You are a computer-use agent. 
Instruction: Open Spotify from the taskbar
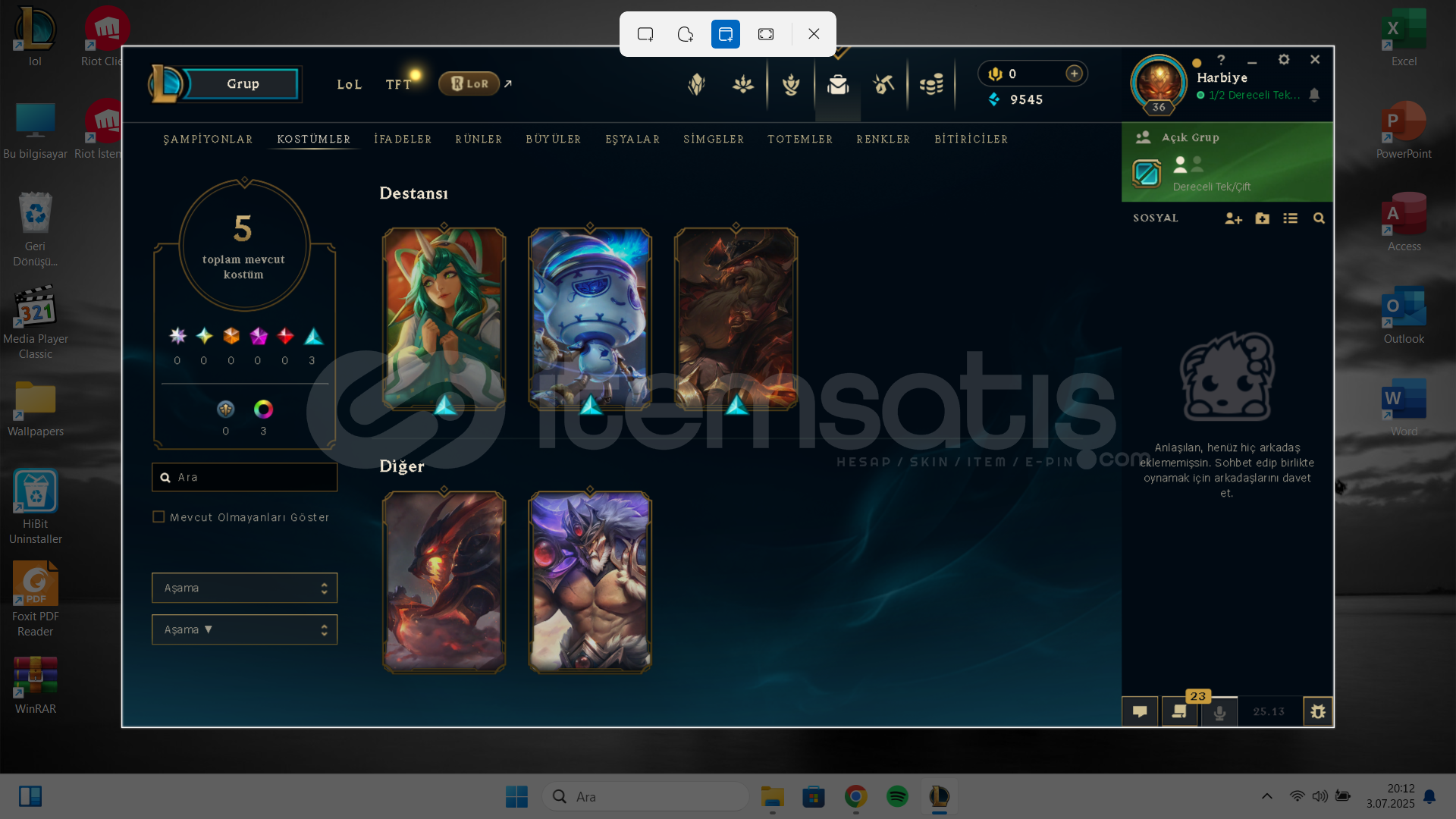pos(897,796)
